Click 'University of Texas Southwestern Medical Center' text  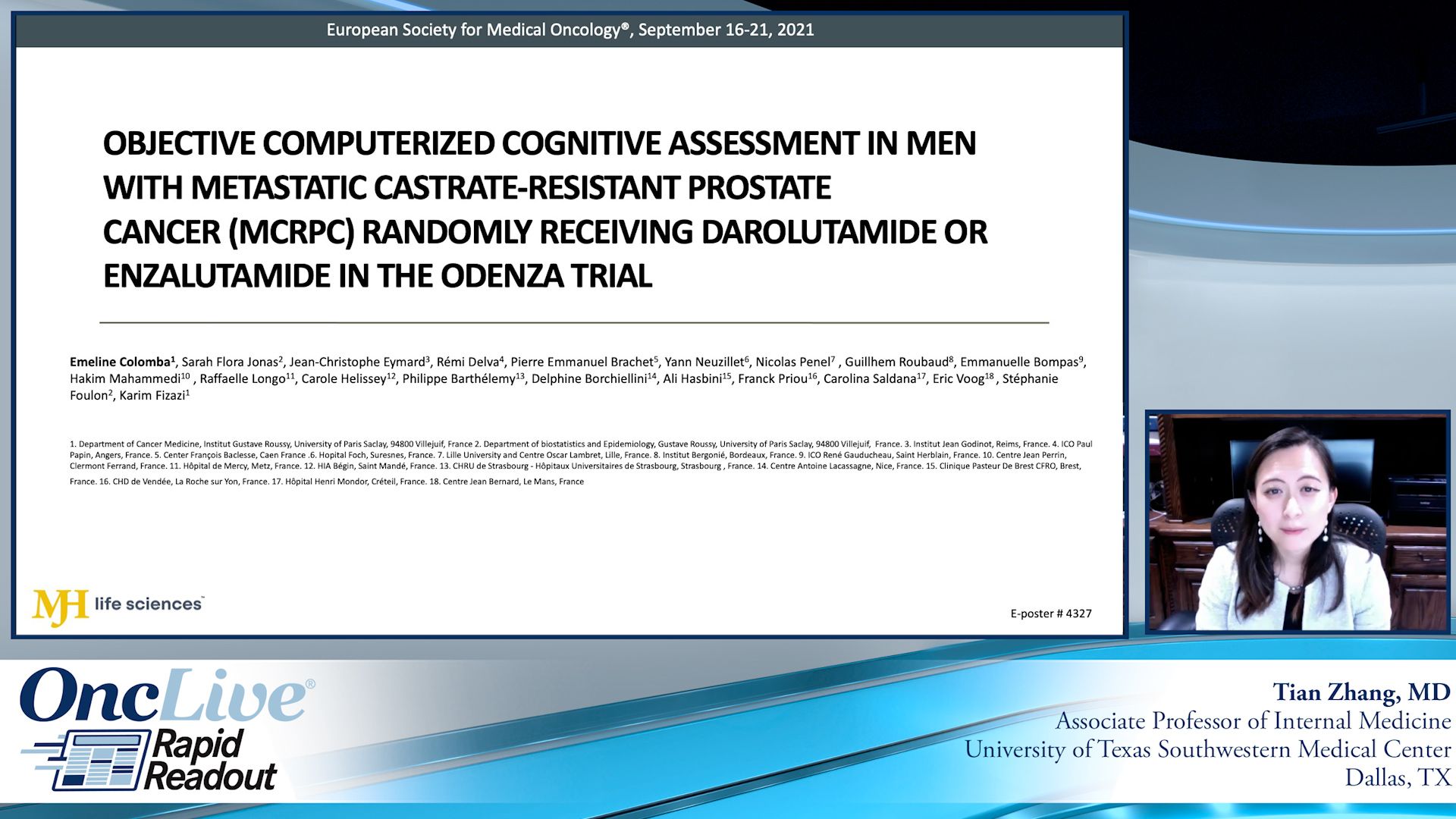[x=1208, y=749]
